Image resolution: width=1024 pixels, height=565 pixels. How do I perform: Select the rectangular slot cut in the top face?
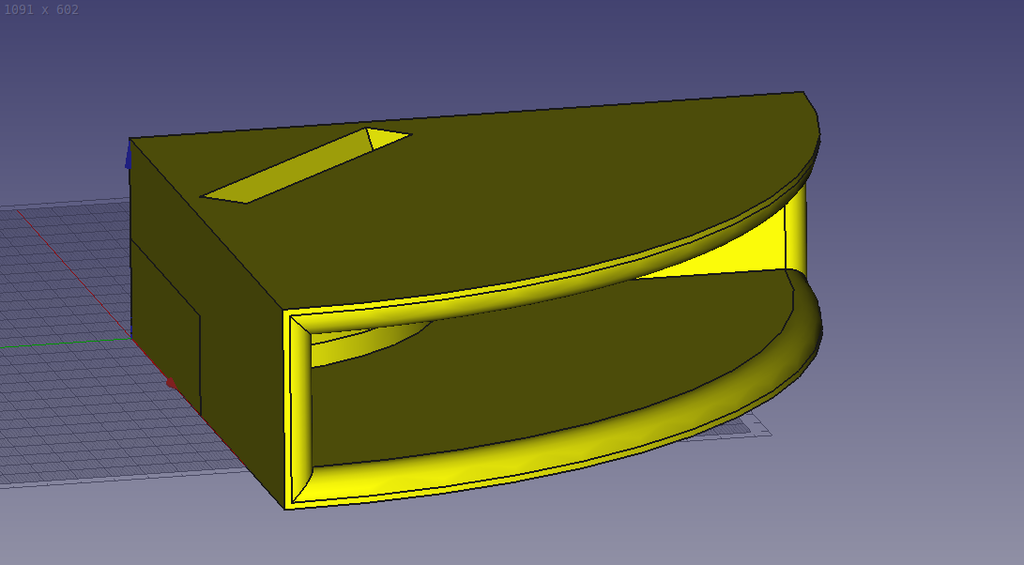(306, 166)
